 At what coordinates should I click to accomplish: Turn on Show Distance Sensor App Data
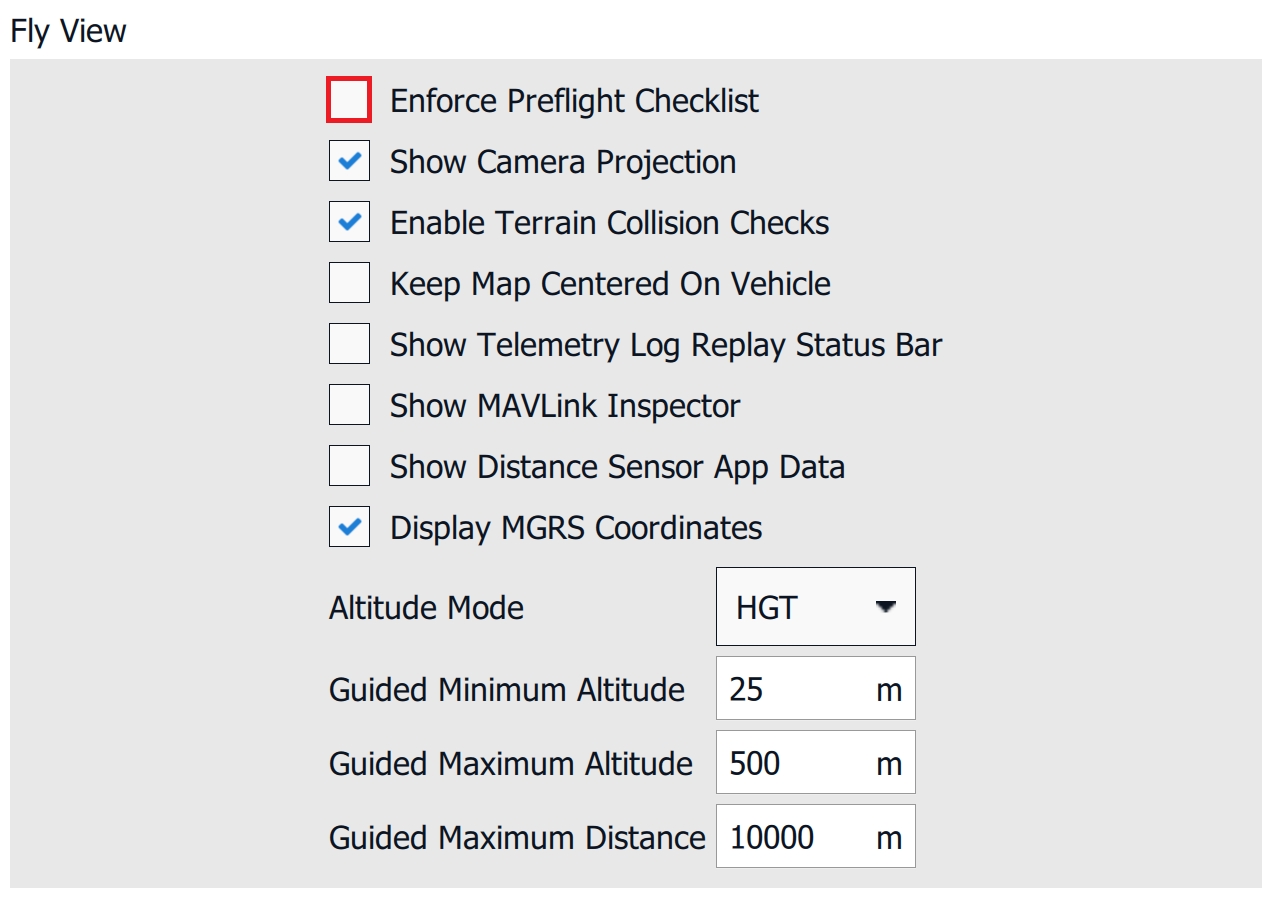point(349,466)
